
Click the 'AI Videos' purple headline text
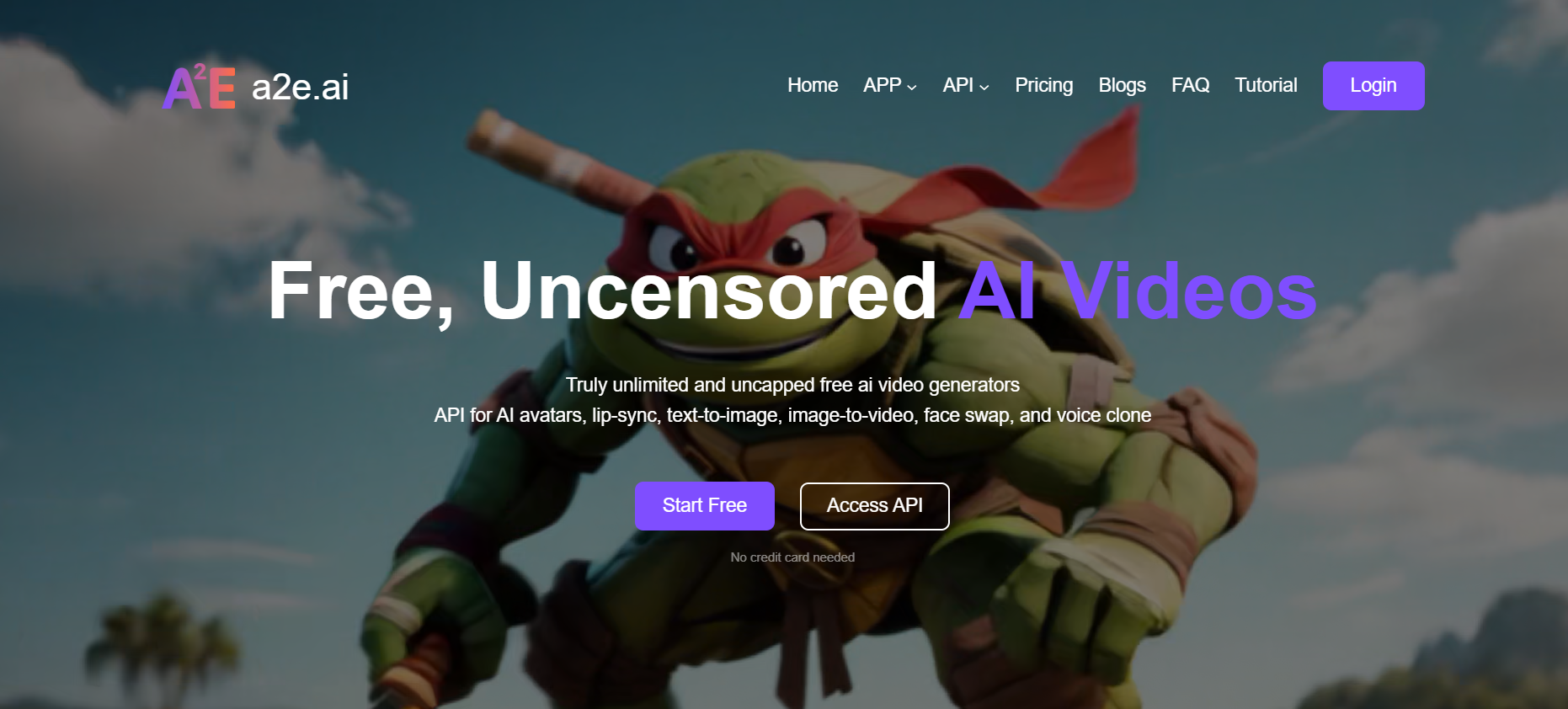(1138, 291)
